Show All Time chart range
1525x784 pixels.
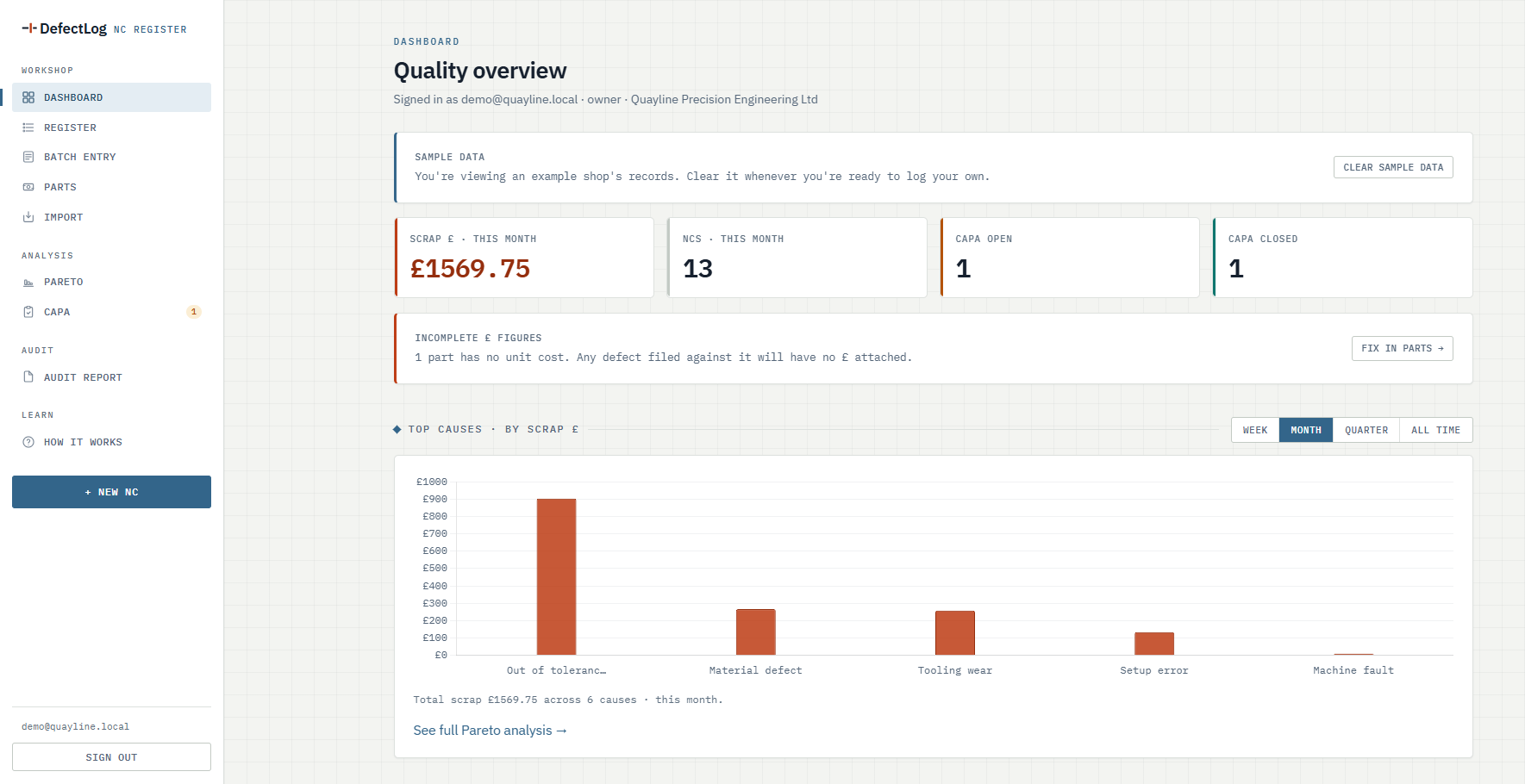pyautogui.click(x=1436, y=430)
